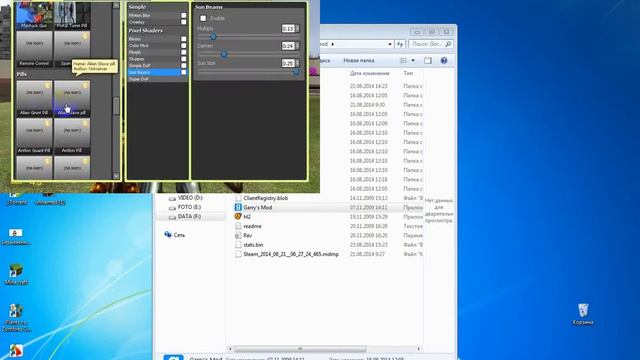Open Explorer help icon
This screenshot has height=360, width=640.
click(x=444, y=60)
